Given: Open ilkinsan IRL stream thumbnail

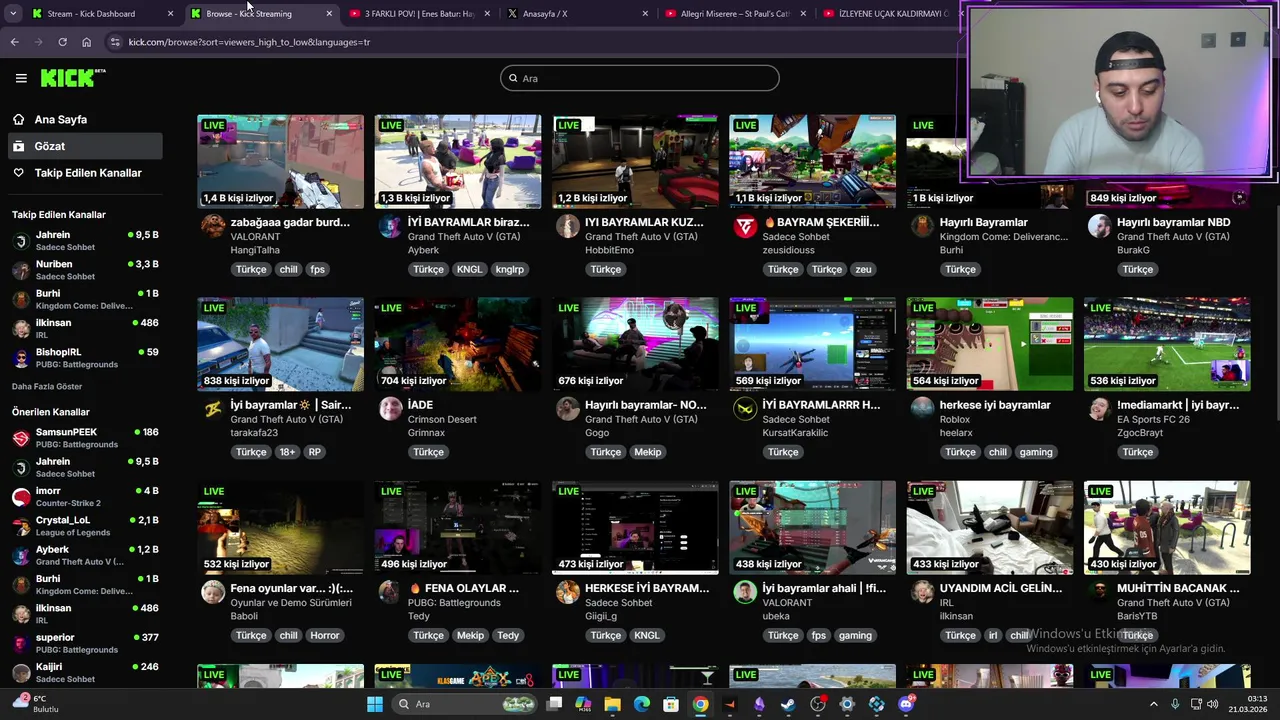Looking at the screenshot, I should pos(990,527).
